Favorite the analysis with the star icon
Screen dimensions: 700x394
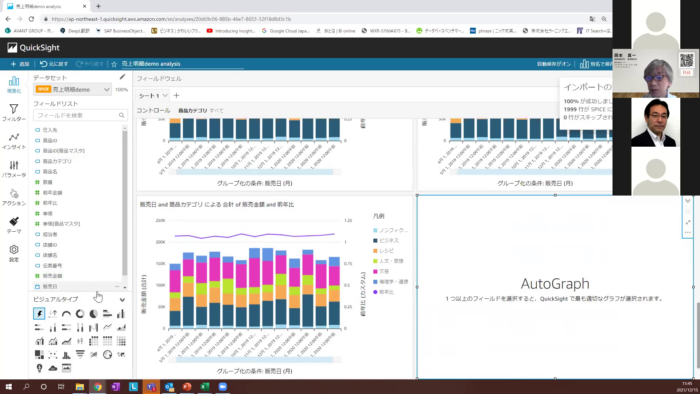click(114, 64)
